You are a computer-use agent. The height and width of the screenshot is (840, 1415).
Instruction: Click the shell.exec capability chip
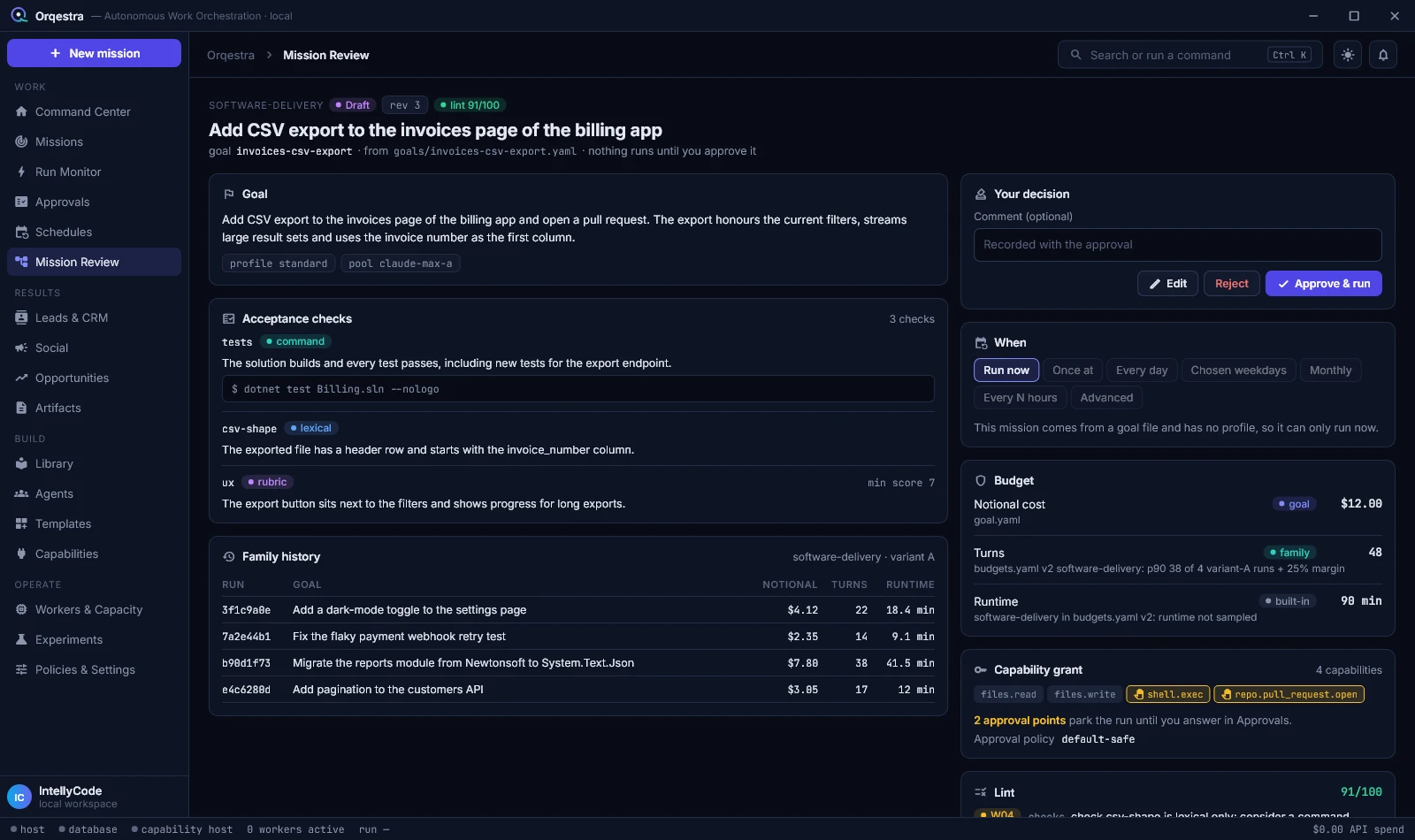tap(1167, 694)
